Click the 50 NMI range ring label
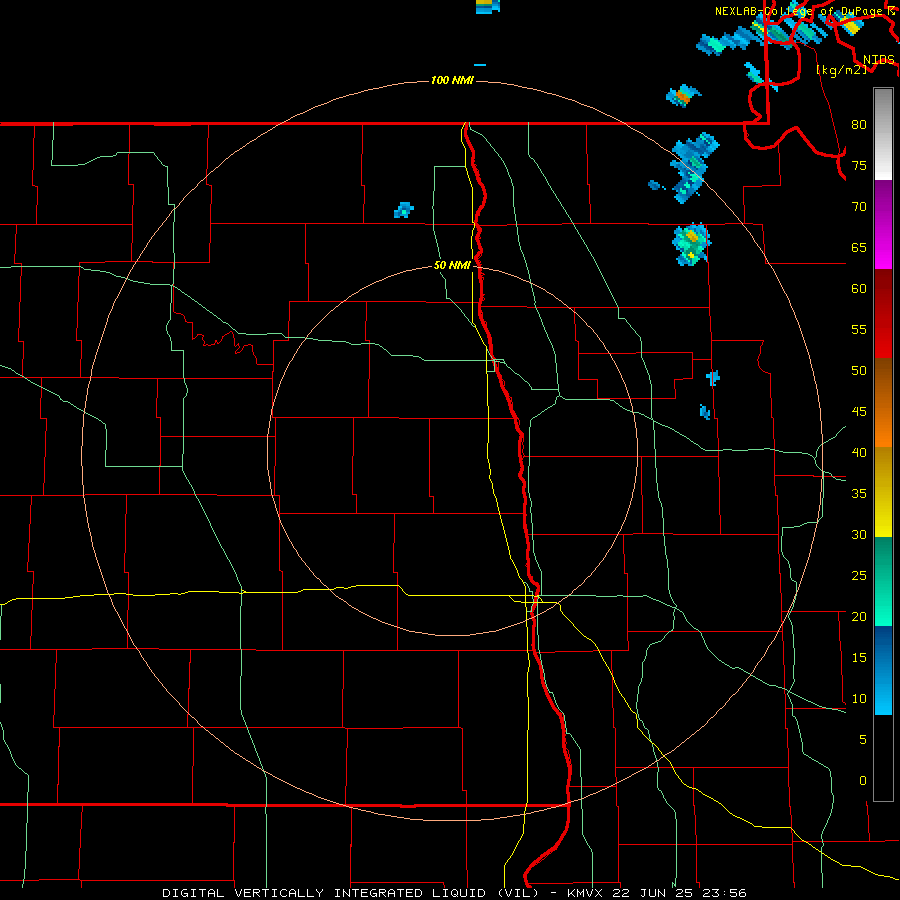 (452, 265)
